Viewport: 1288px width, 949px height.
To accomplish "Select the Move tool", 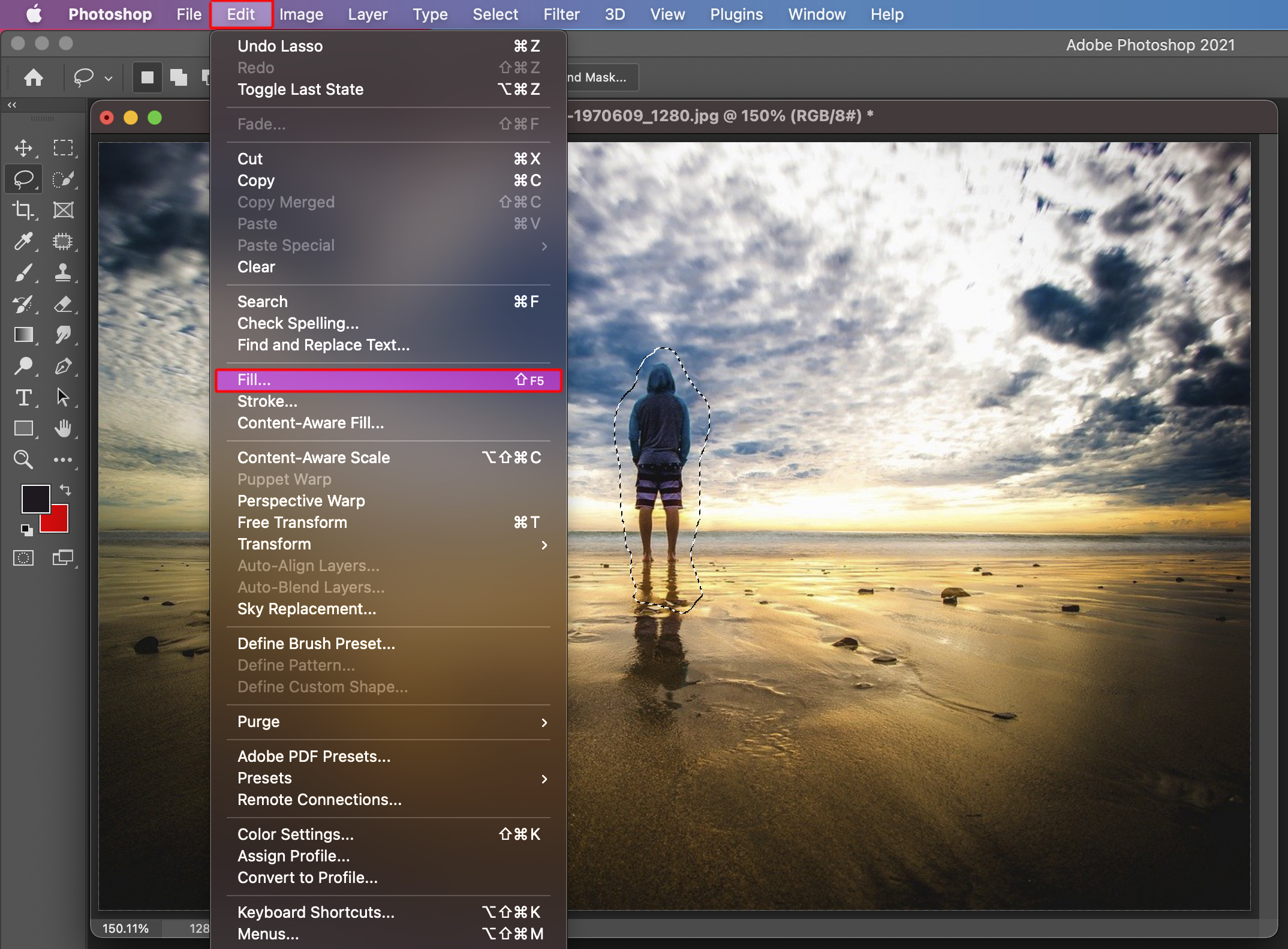I will click(x=23, y=148).
